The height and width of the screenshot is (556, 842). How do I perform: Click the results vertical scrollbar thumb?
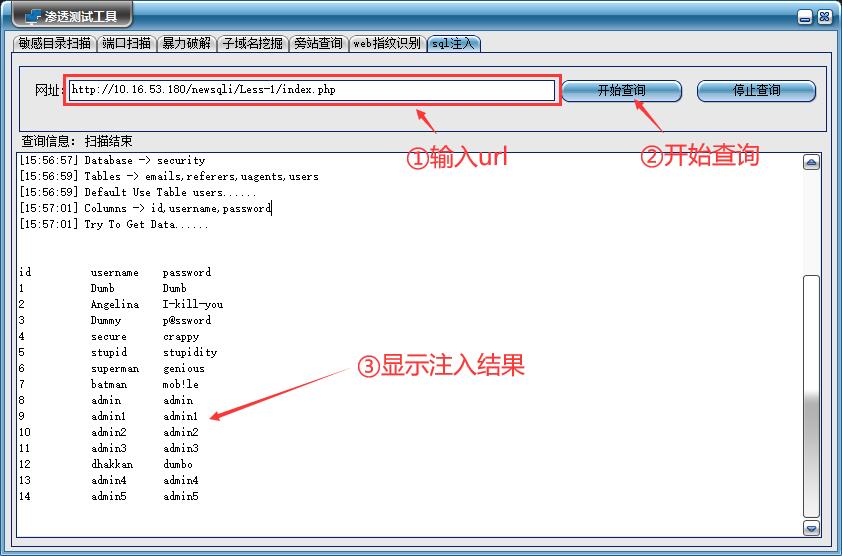point(811,396)
